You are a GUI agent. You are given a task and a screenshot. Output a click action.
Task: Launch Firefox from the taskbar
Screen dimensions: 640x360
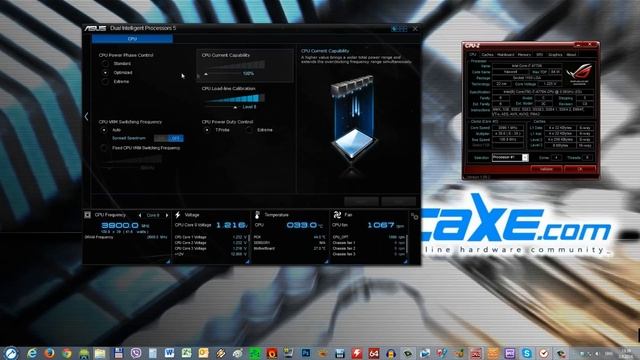pos(49,353)
